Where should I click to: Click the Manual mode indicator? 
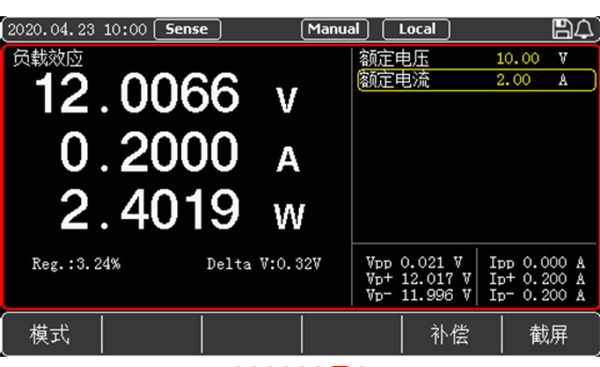click(334, 29)
